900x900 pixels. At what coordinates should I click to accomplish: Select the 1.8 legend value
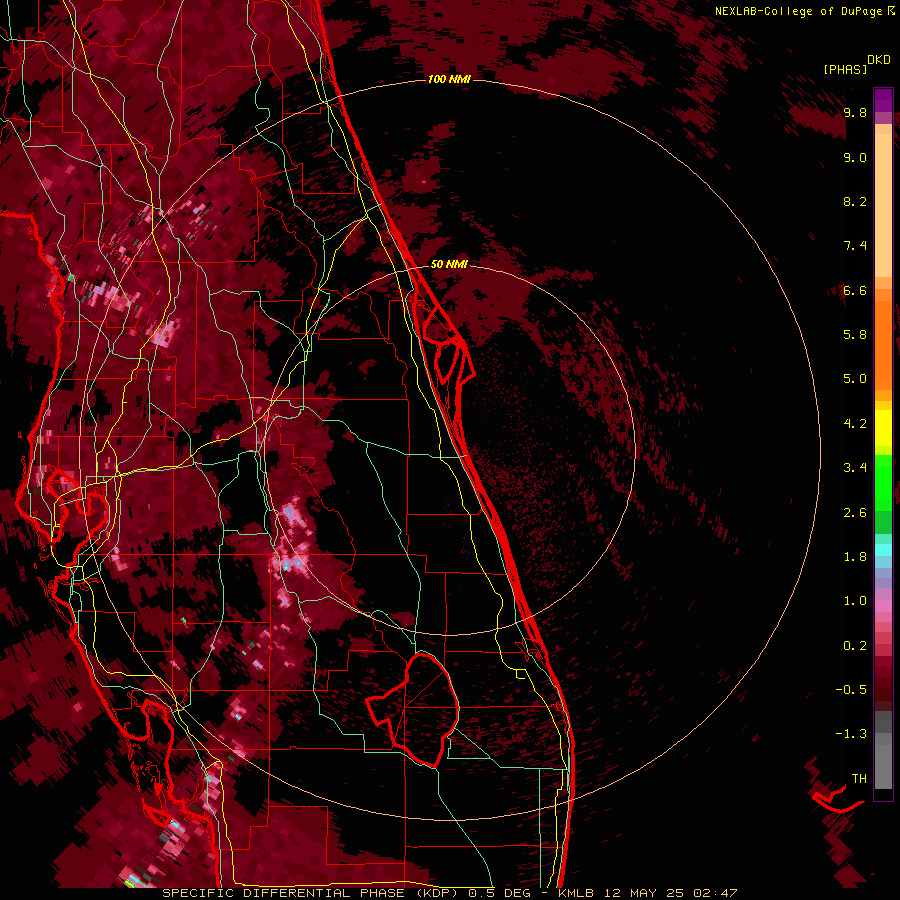855,557
